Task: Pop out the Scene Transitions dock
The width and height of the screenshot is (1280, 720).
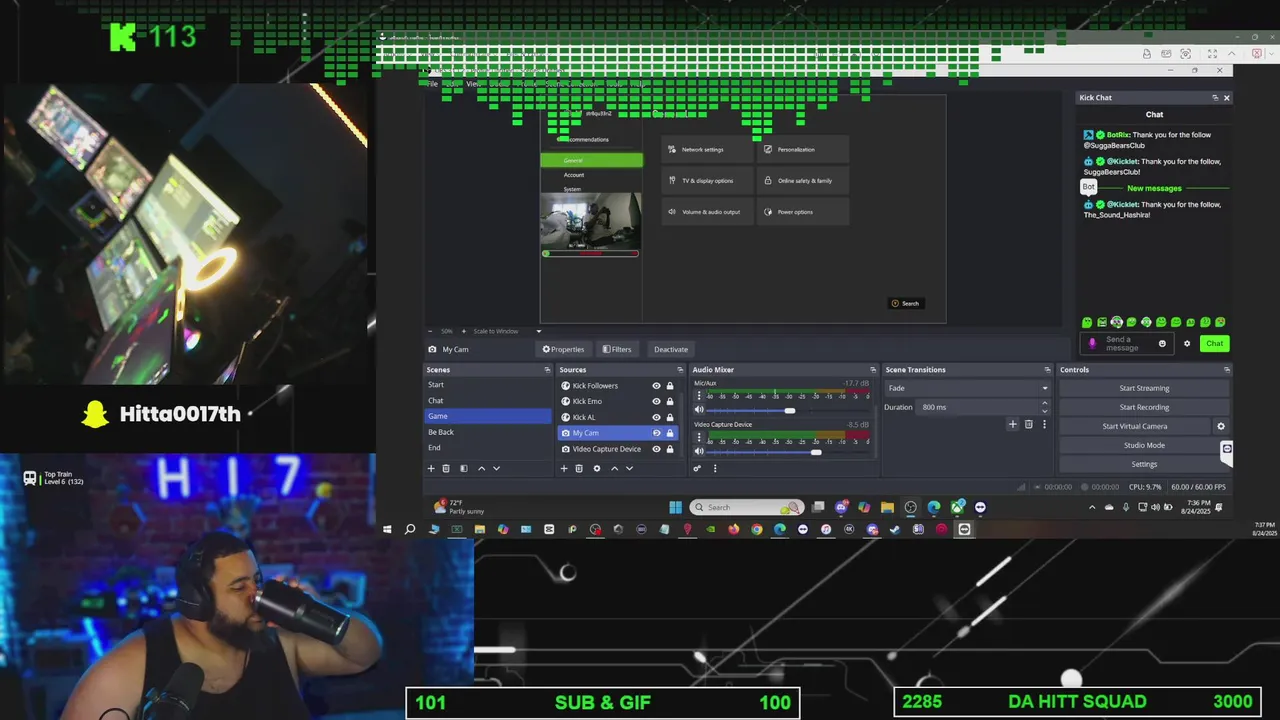Action: click(x=1047, y=370)
